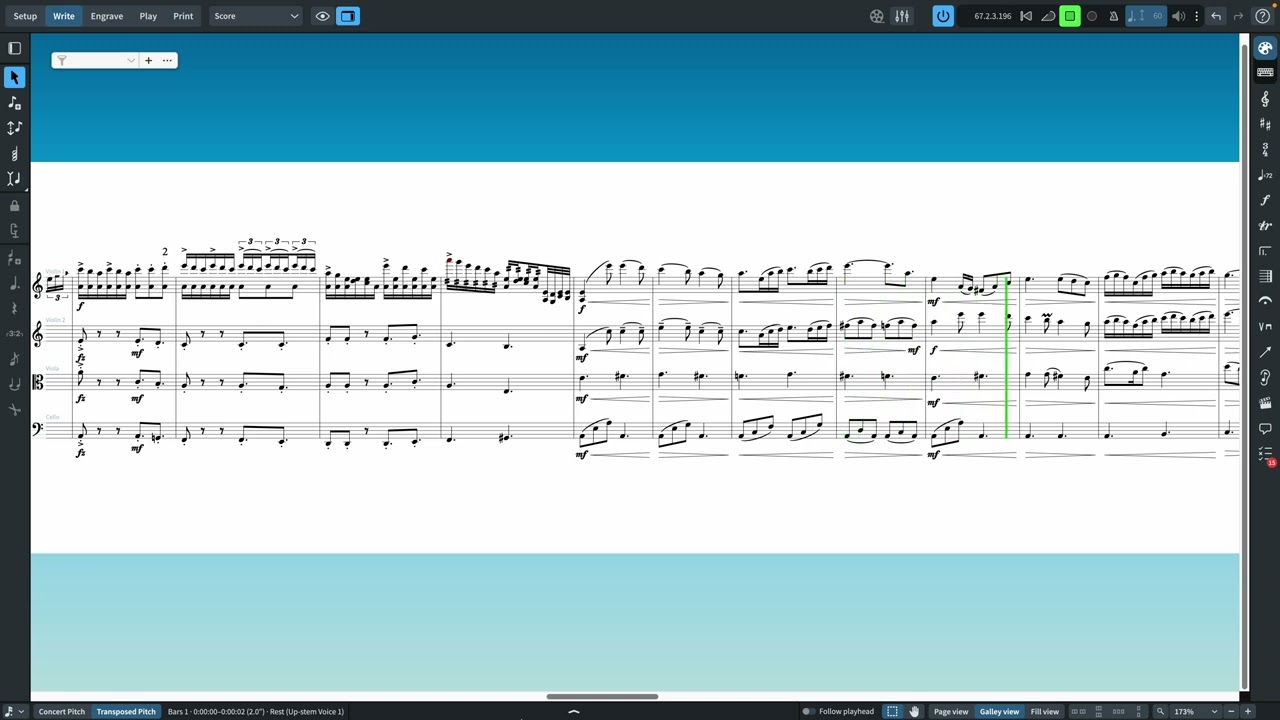Open the Comments panel
Image resolution: width=1280 pixels, height=720 pixels.
pos(1265,429)
